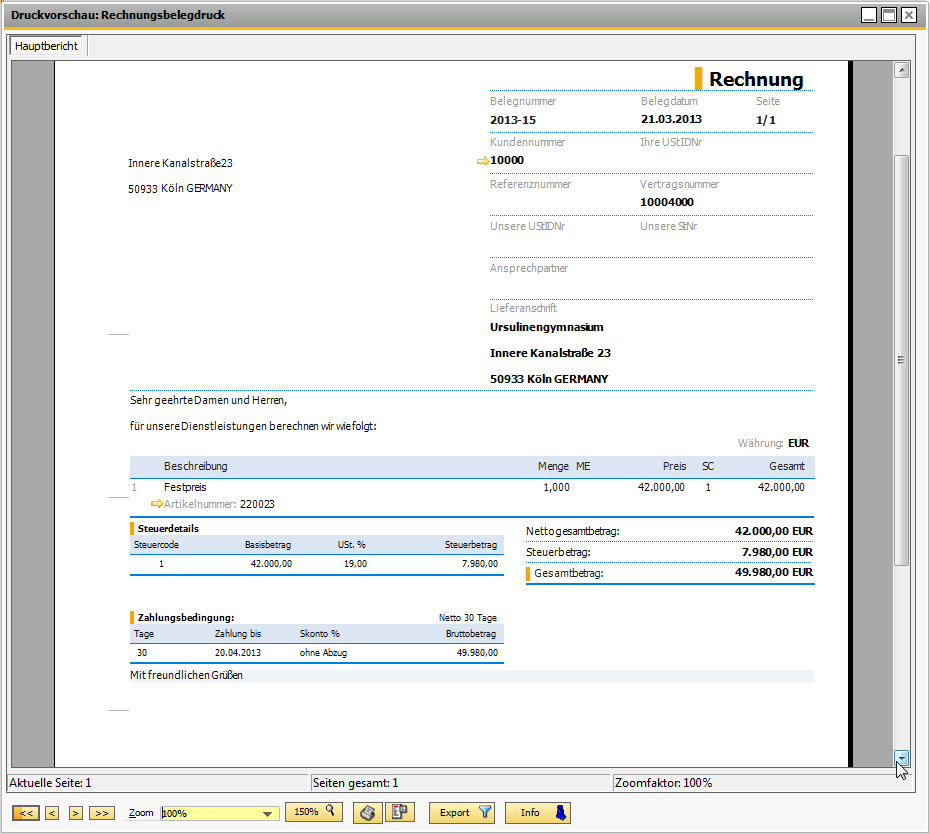Click the Export button with funnel icon

tap(461, 813)
